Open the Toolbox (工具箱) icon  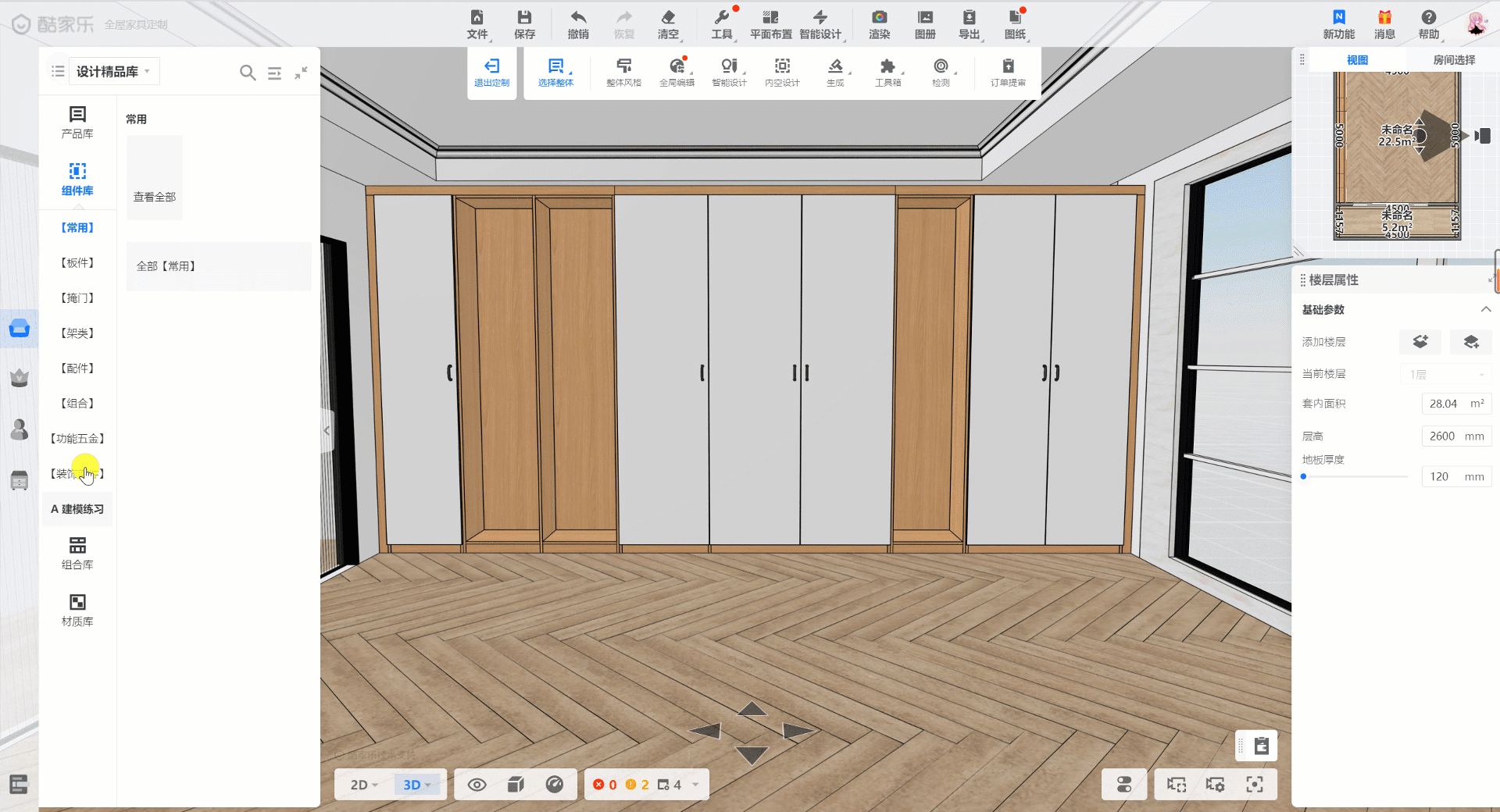pos(887,66)
